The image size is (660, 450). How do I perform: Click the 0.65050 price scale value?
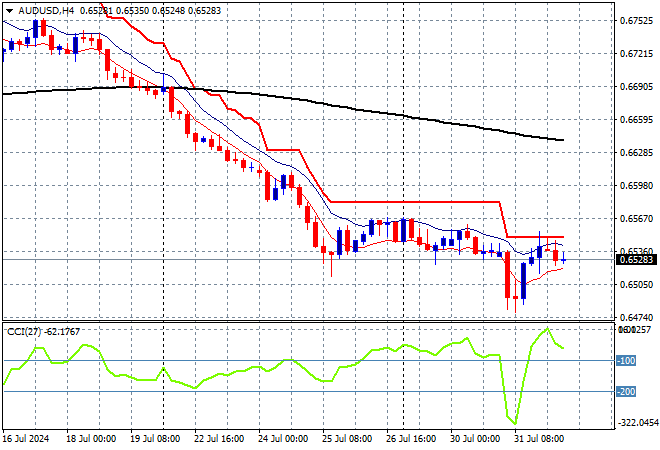tap(636, 285)
